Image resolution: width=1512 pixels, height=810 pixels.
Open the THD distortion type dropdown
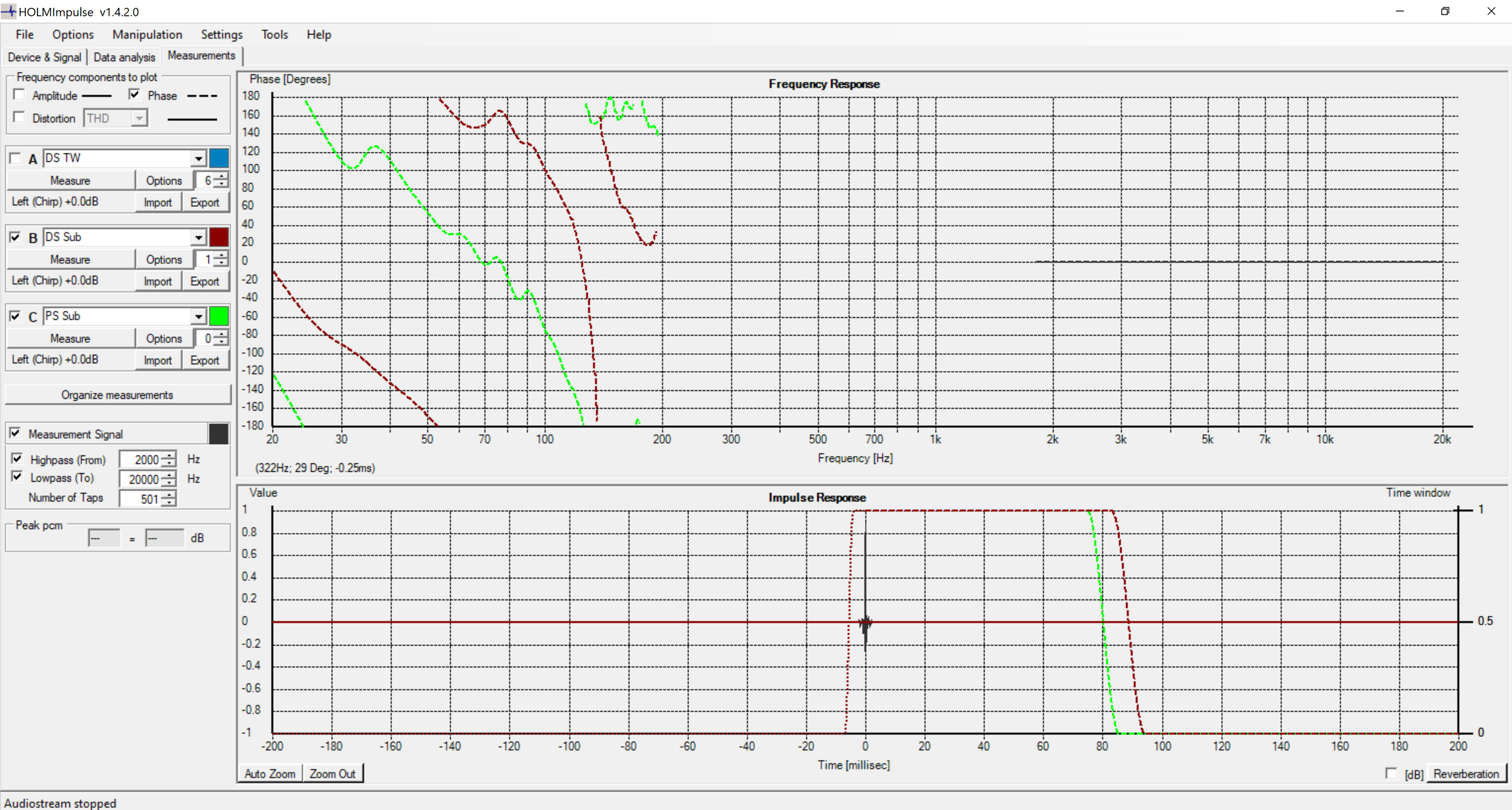[139, 118]
